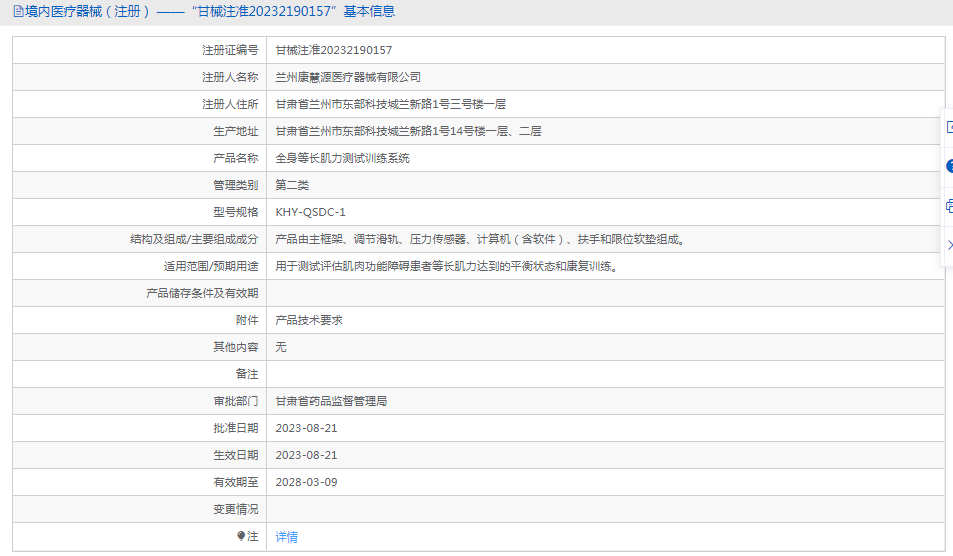Image resolution: width=953 pixels, height=556 pixels.
Task: Click the 附件 row label
Action: pyautogui.click(x=247, y=320)
